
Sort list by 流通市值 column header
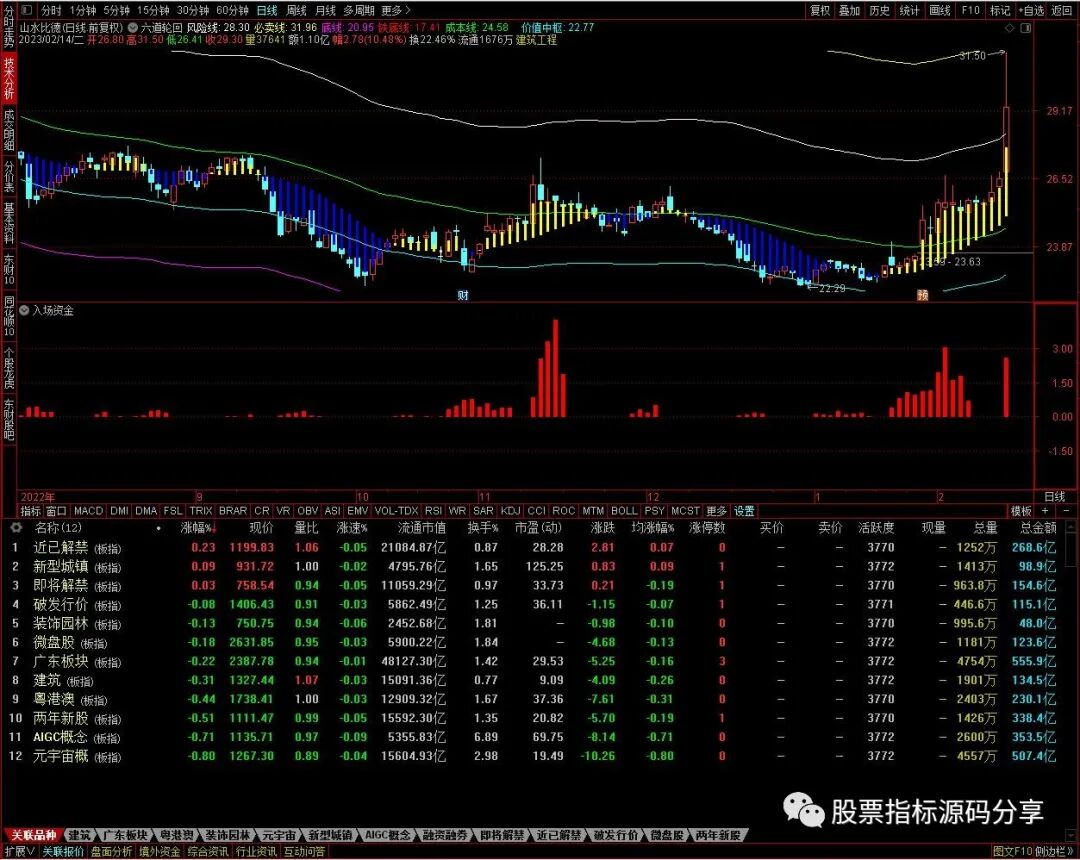[422, 528]
